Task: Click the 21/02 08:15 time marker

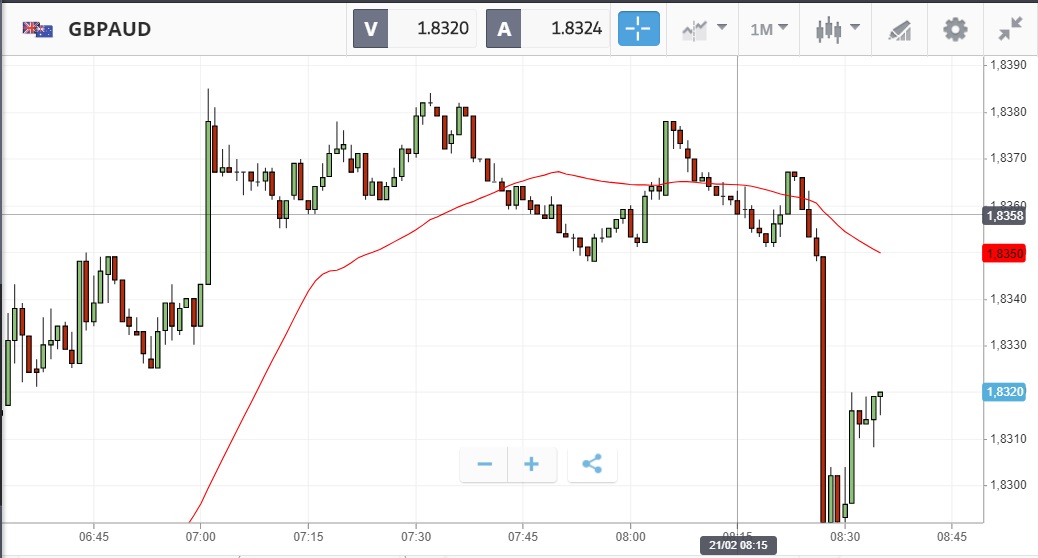Action: click(737, 546)
